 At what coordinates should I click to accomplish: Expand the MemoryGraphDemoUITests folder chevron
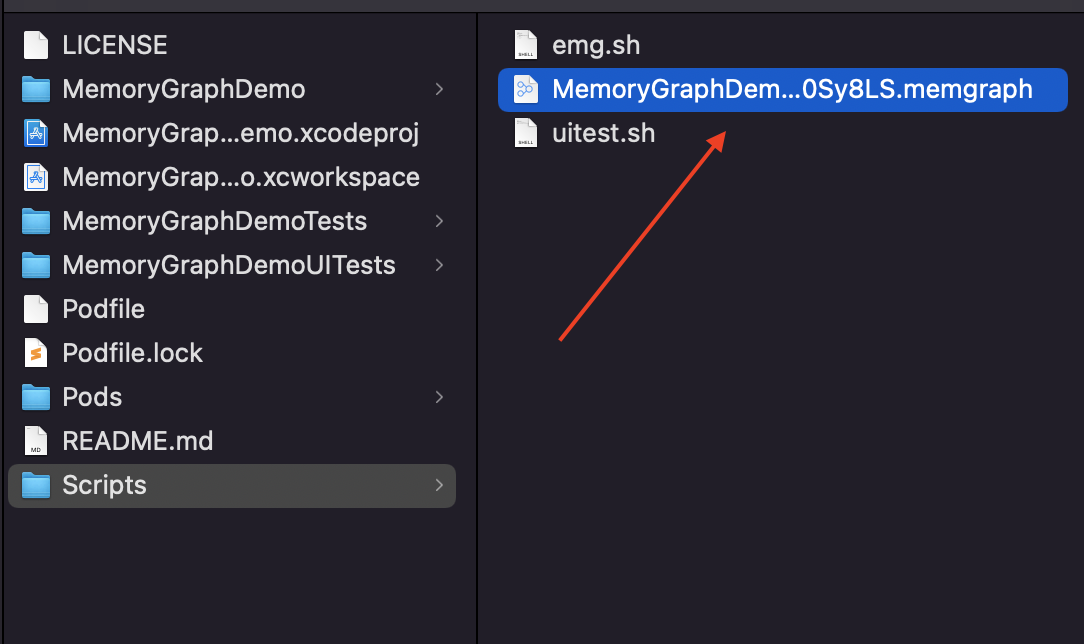[x=439, y=265]
